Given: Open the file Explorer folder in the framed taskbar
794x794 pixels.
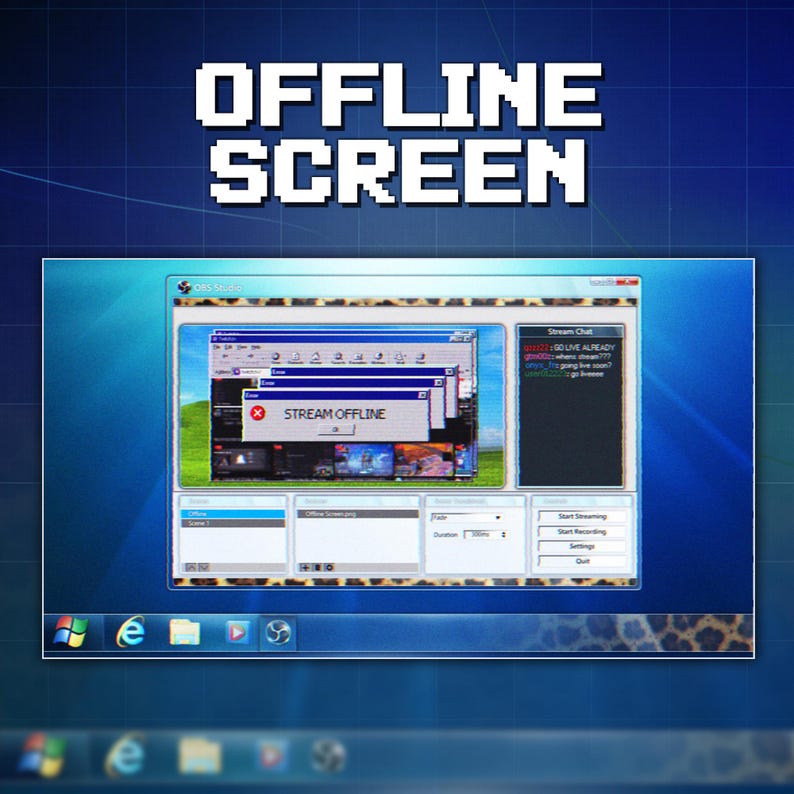Looking at the screenshot, I should (184, 632).
